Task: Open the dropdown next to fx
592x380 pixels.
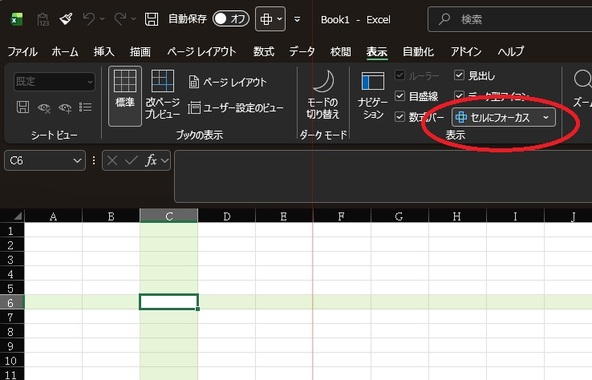Action: coord(165,161)
